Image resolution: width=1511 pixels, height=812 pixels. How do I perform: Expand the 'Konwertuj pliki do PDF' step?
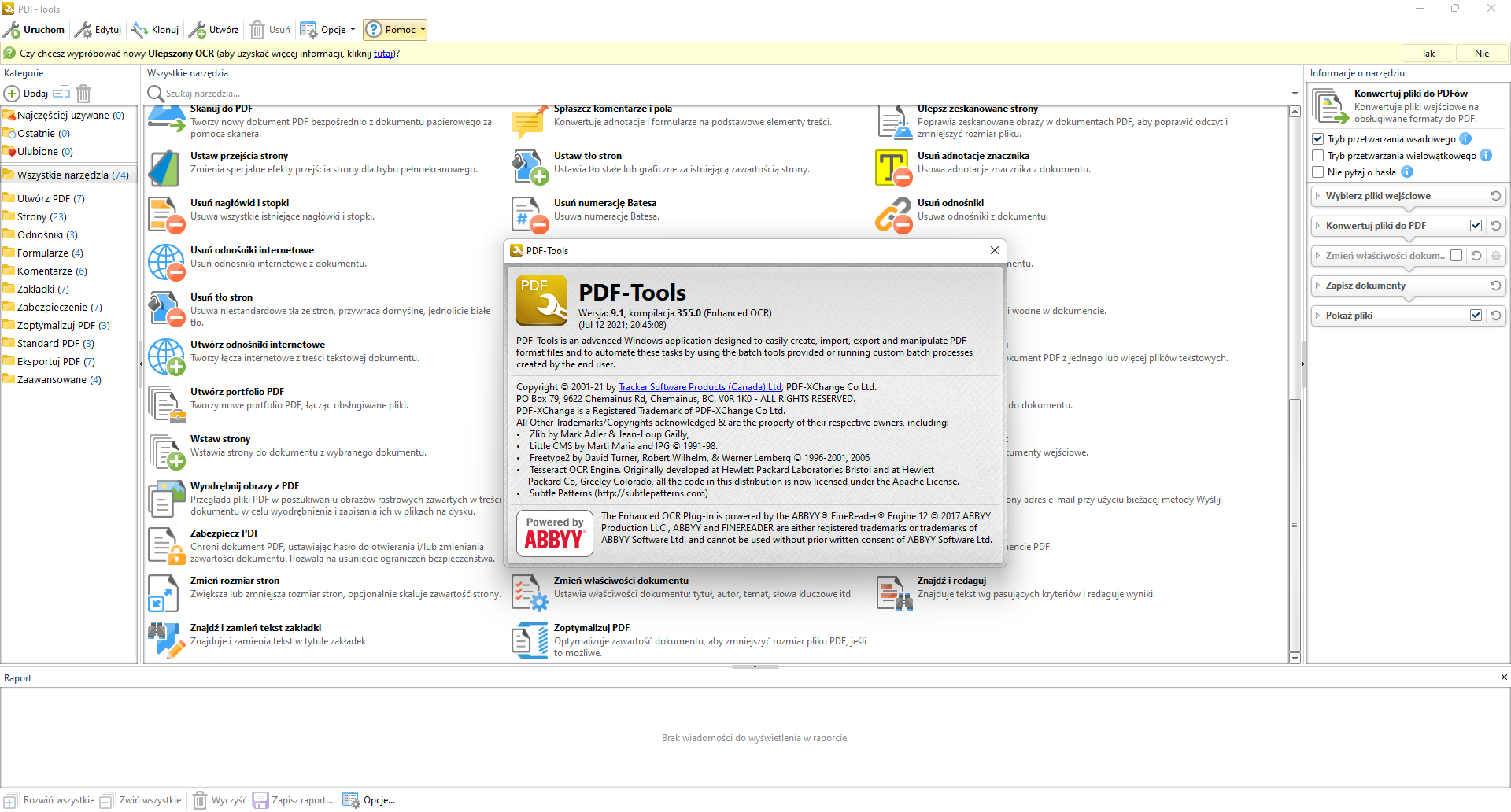[1317, 226]
